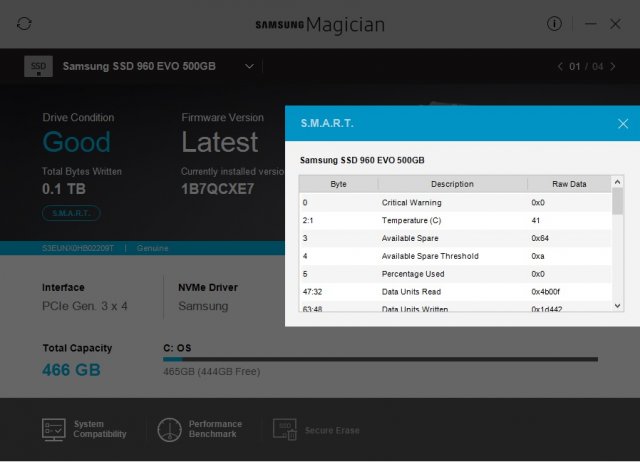Open the S.M.A.R.T. button under Total Bytes Written
Viewport: 640px width, 462px height.
click(71, 213)
